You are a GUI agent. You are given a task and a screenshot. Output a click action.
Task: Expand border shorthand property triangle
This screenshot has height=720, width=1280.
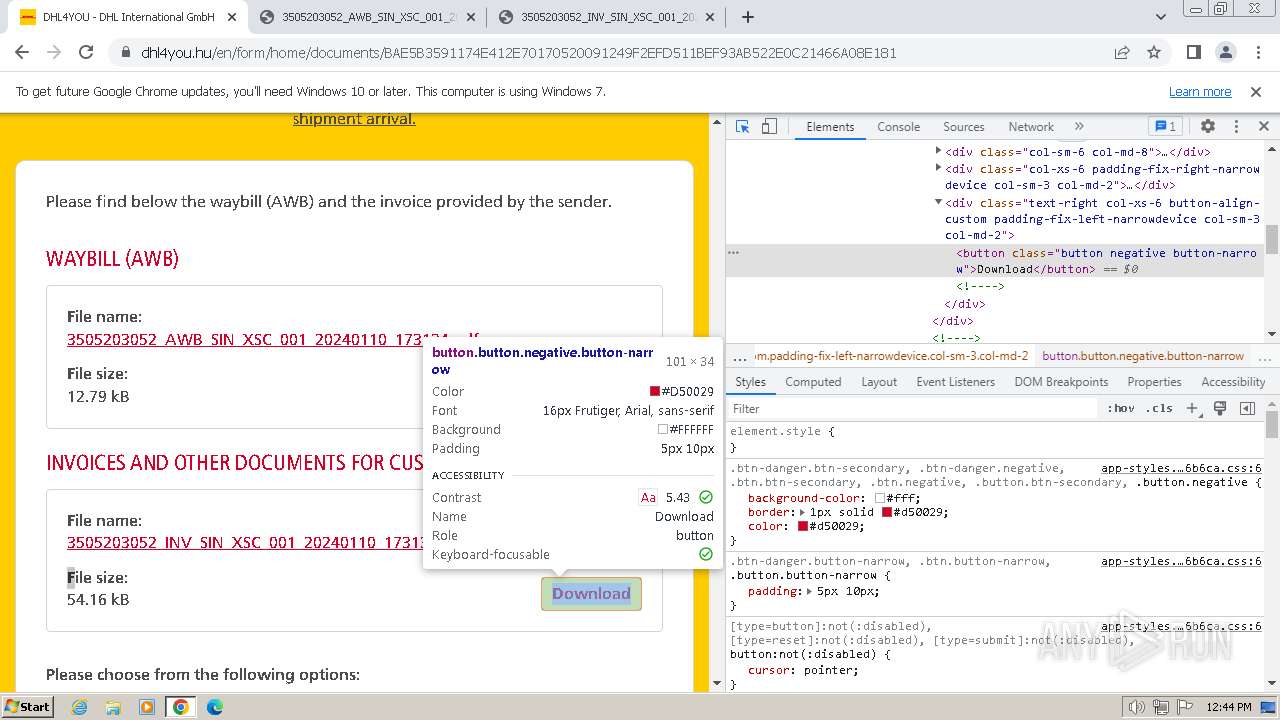pyautogui.click(x=802, y=512)
